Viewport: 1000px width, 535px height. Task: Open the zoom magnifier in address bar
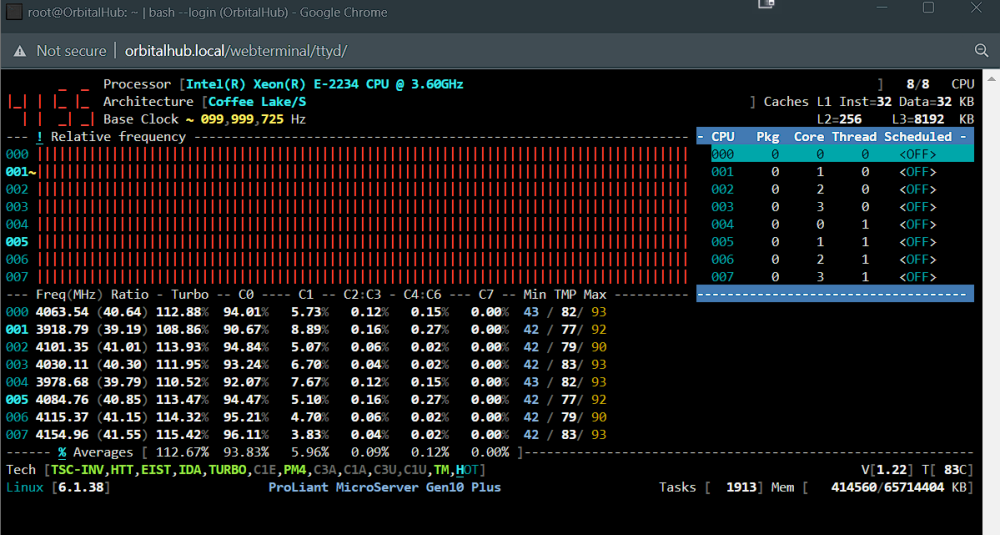tap(981, 51)
